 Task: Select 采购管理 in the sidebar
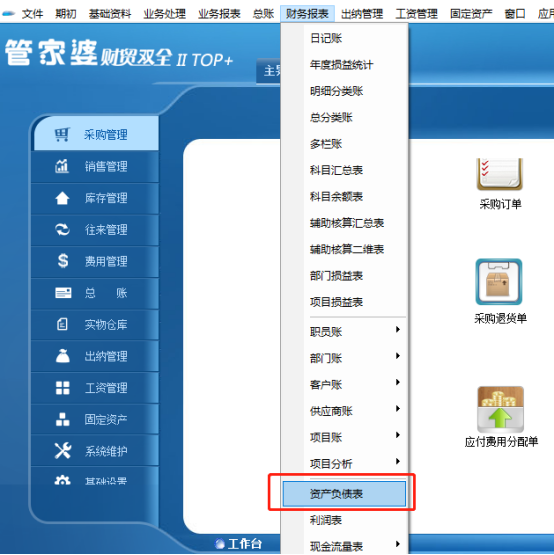(x=96, y=134)
